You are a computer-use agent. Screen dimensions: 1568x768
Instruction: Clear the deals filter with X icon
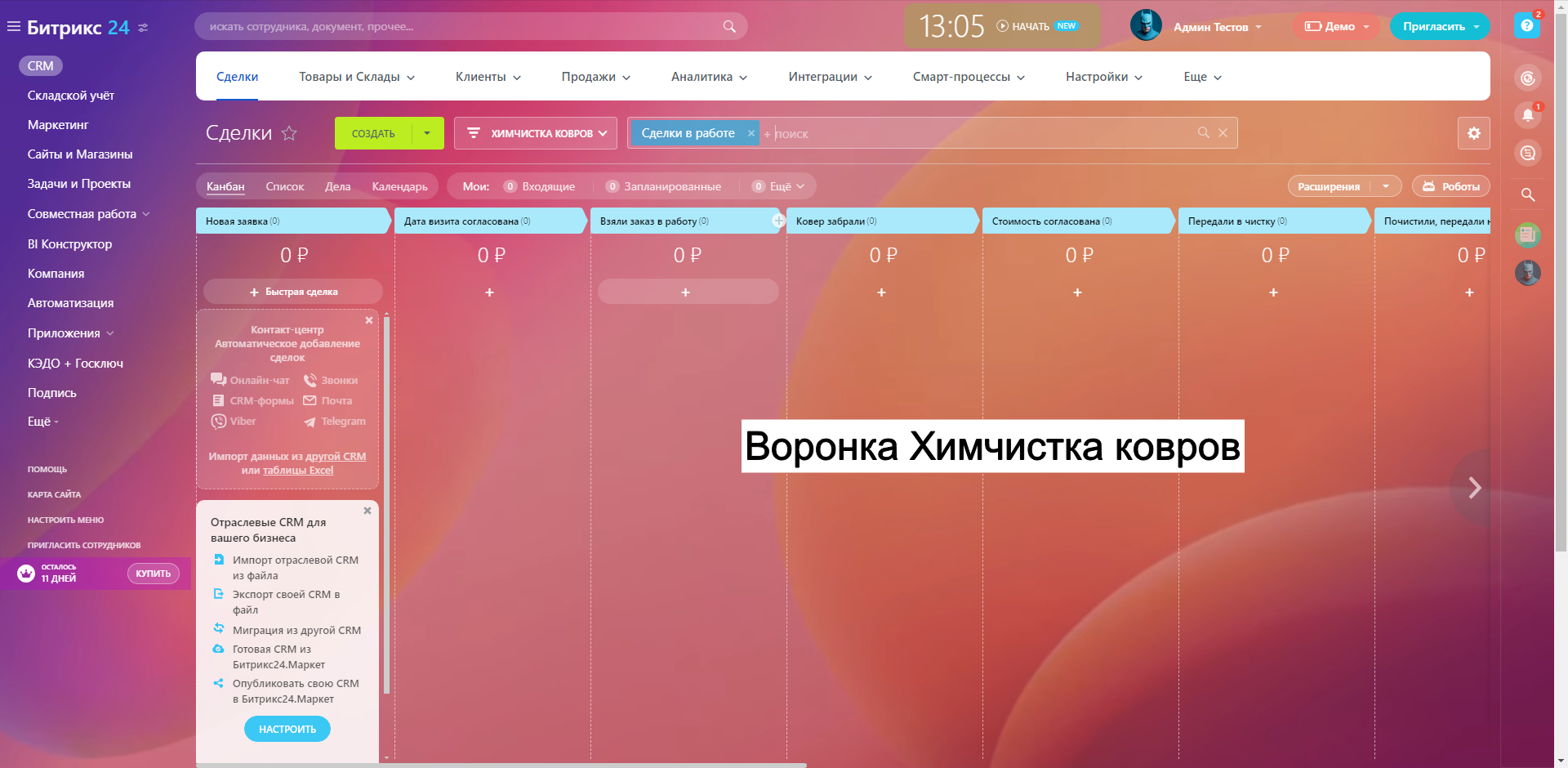[1223, 132]
